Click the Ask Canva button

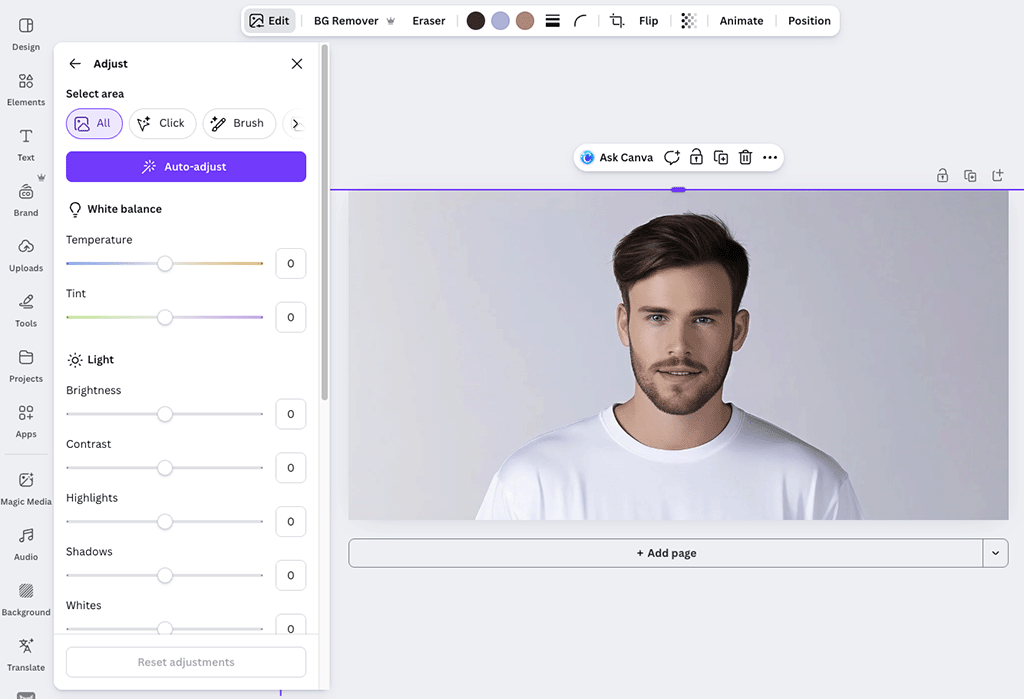coord(616,157)
